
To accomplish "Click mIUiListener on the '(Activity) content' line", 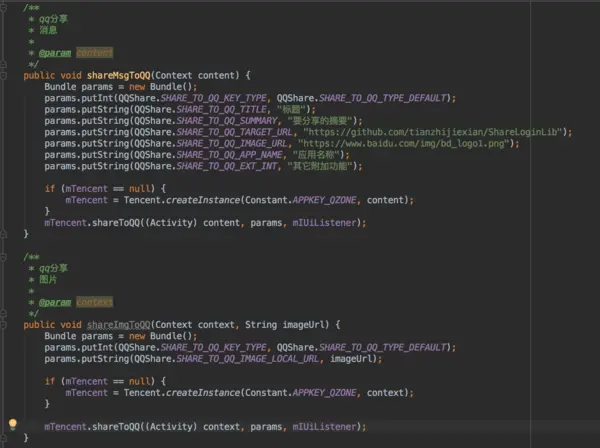I will pos(324,223).
